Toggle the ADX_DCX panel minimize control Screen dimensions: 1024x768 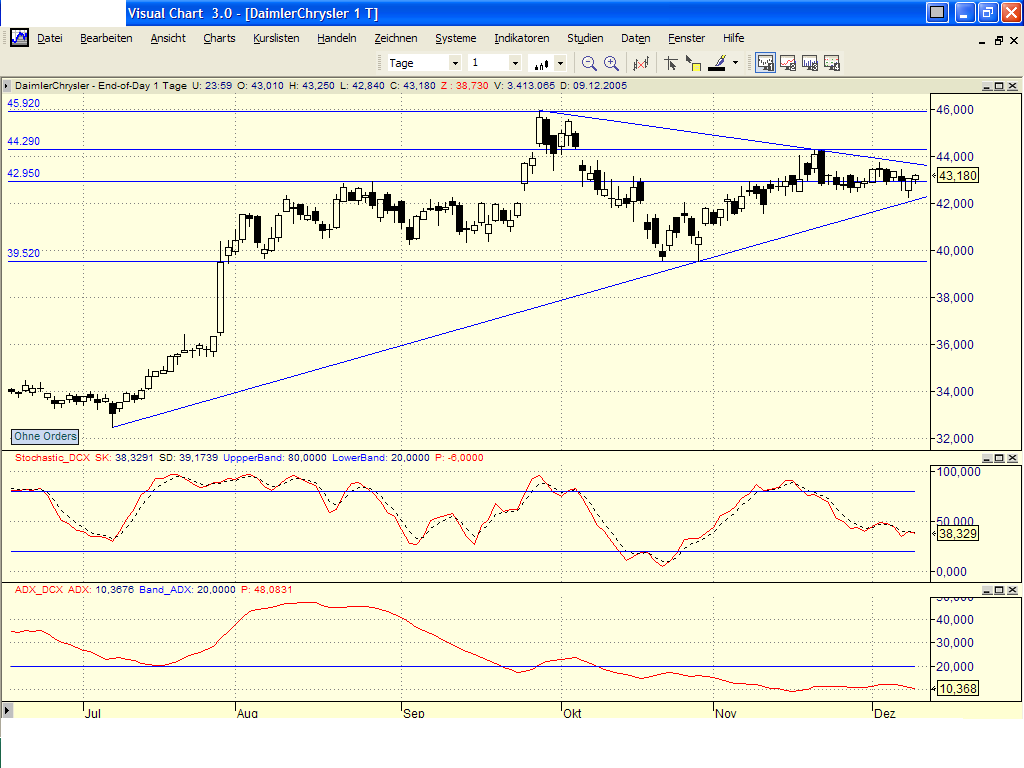pos(985,590)
